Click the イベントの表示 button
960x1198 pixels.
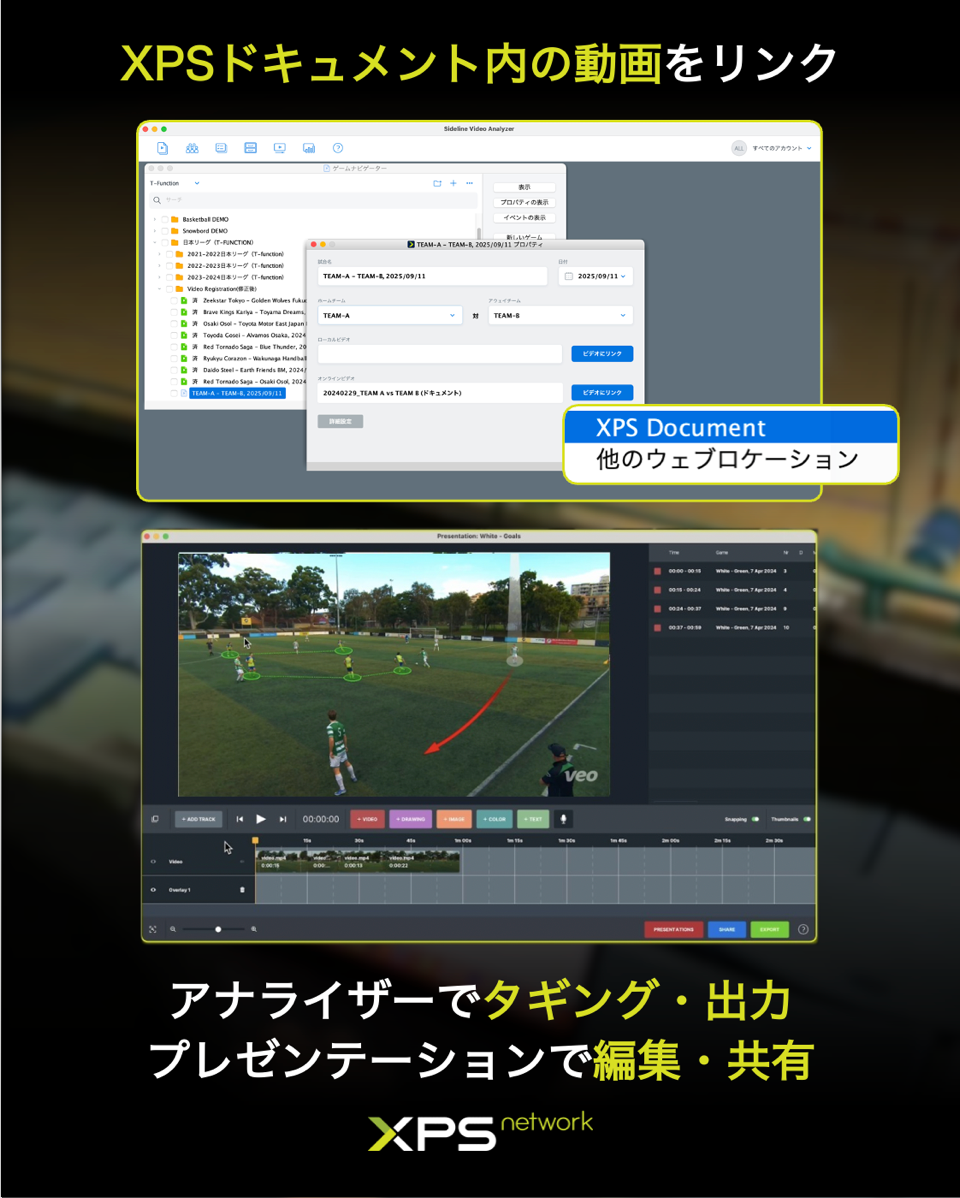(x=524, y=218)
